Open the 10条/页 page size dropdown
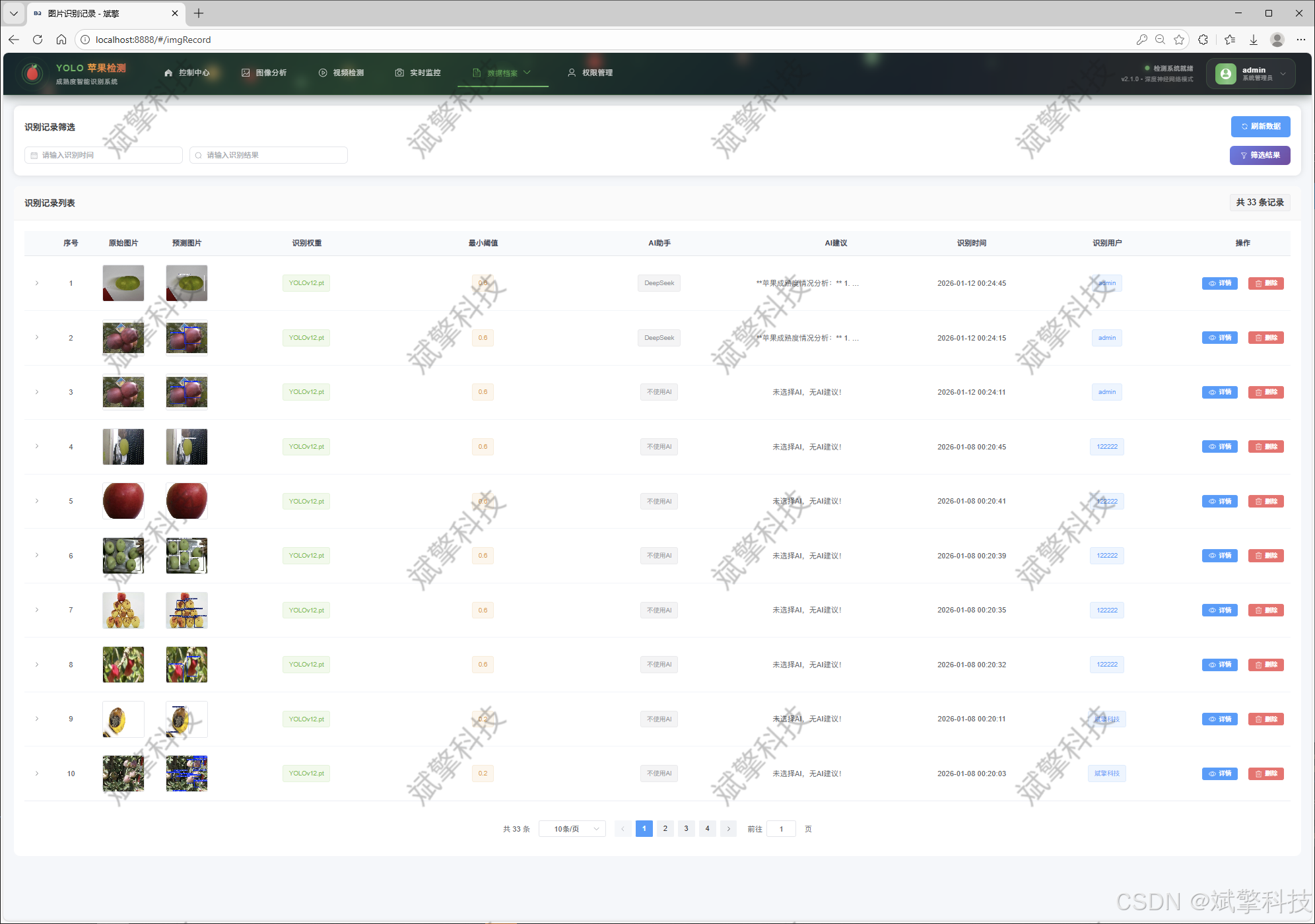Viewport: 1315px width, 924px height. tap(572, 829)
